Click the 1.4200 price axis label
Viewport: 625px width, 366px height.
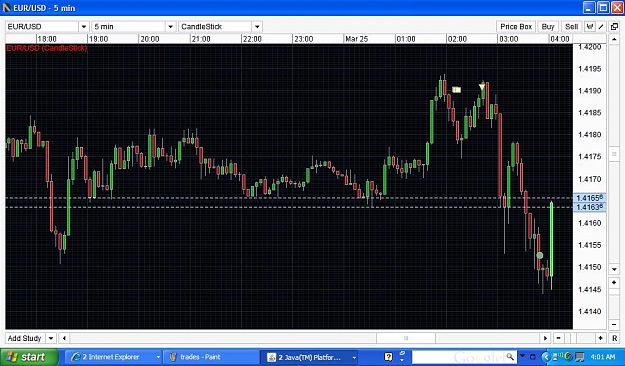[590, 47]
